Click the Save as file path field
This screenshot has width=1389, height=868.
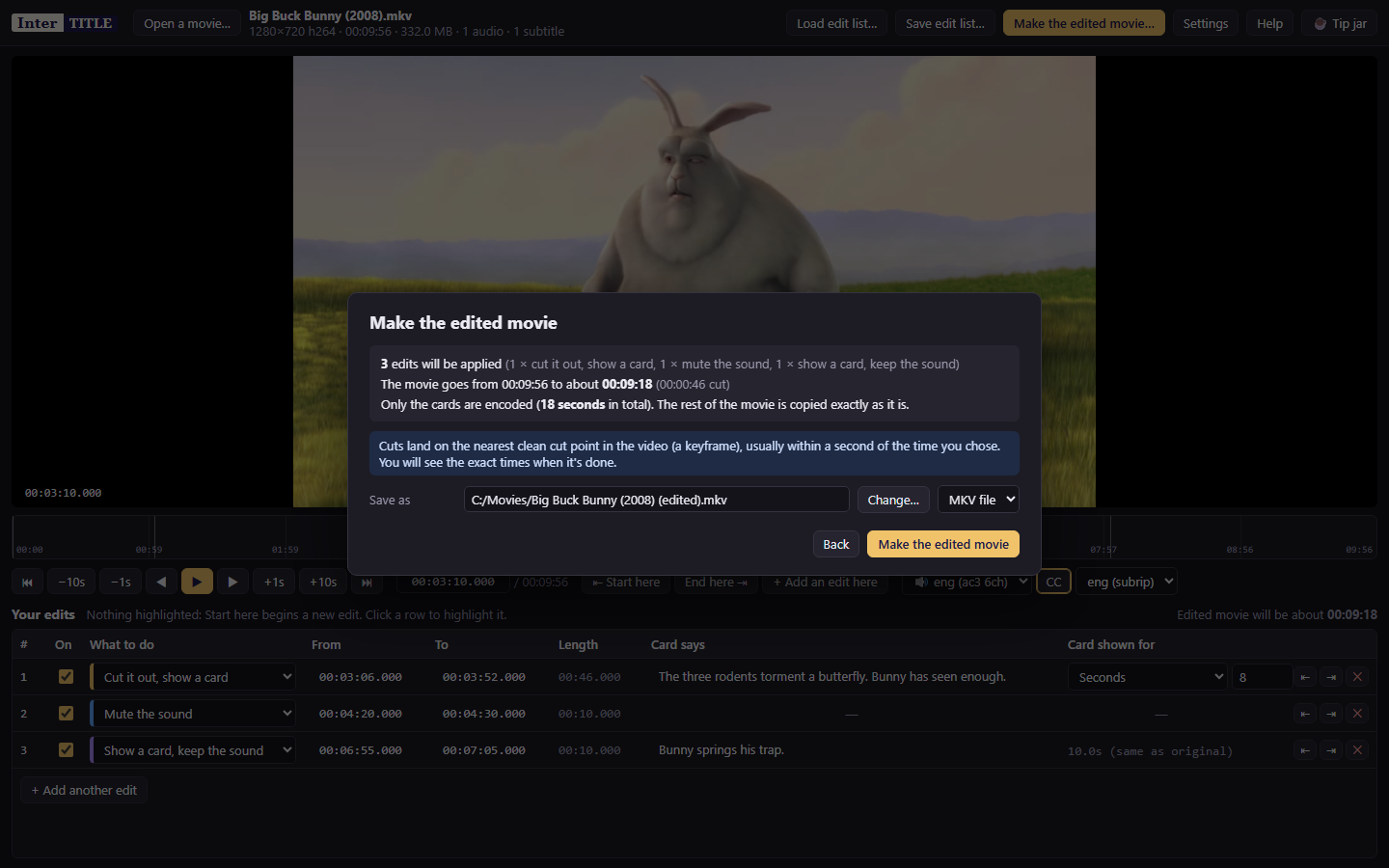tap(656, 500)
